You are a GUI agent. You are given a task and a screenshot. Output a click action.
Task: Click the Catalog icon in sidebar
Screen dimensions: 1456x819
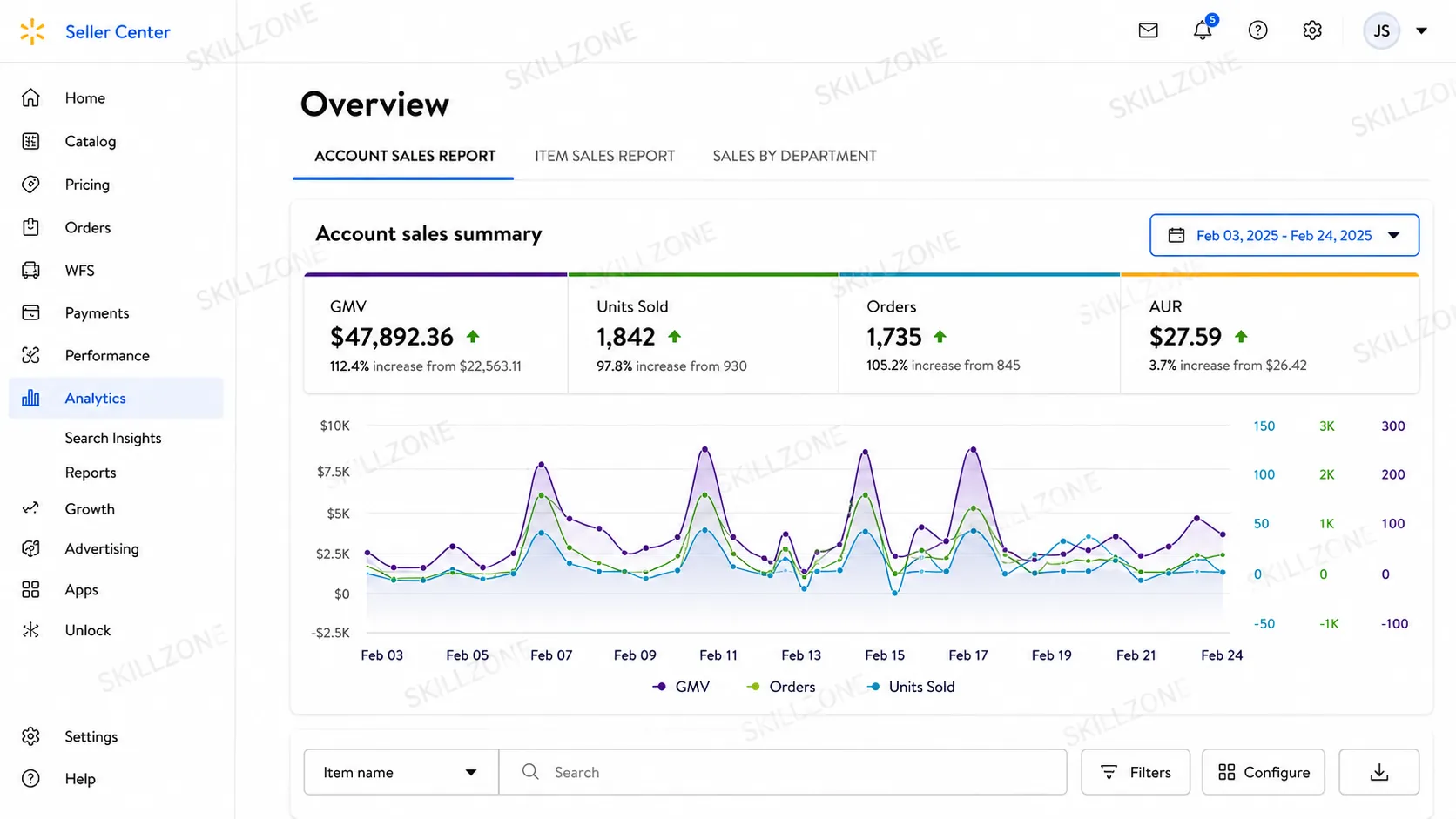coord(30,141)
